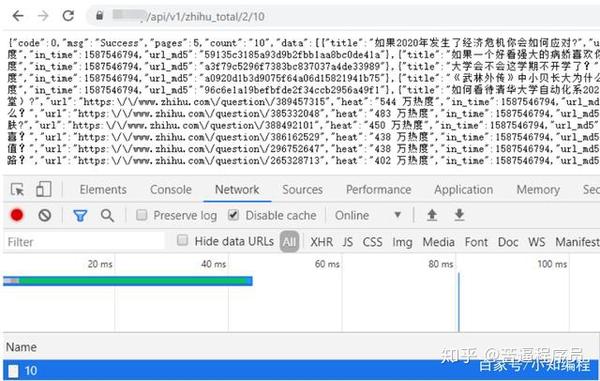
Task: Filter requests by WS
Action: pyautogui.click(x=536, y=242)
